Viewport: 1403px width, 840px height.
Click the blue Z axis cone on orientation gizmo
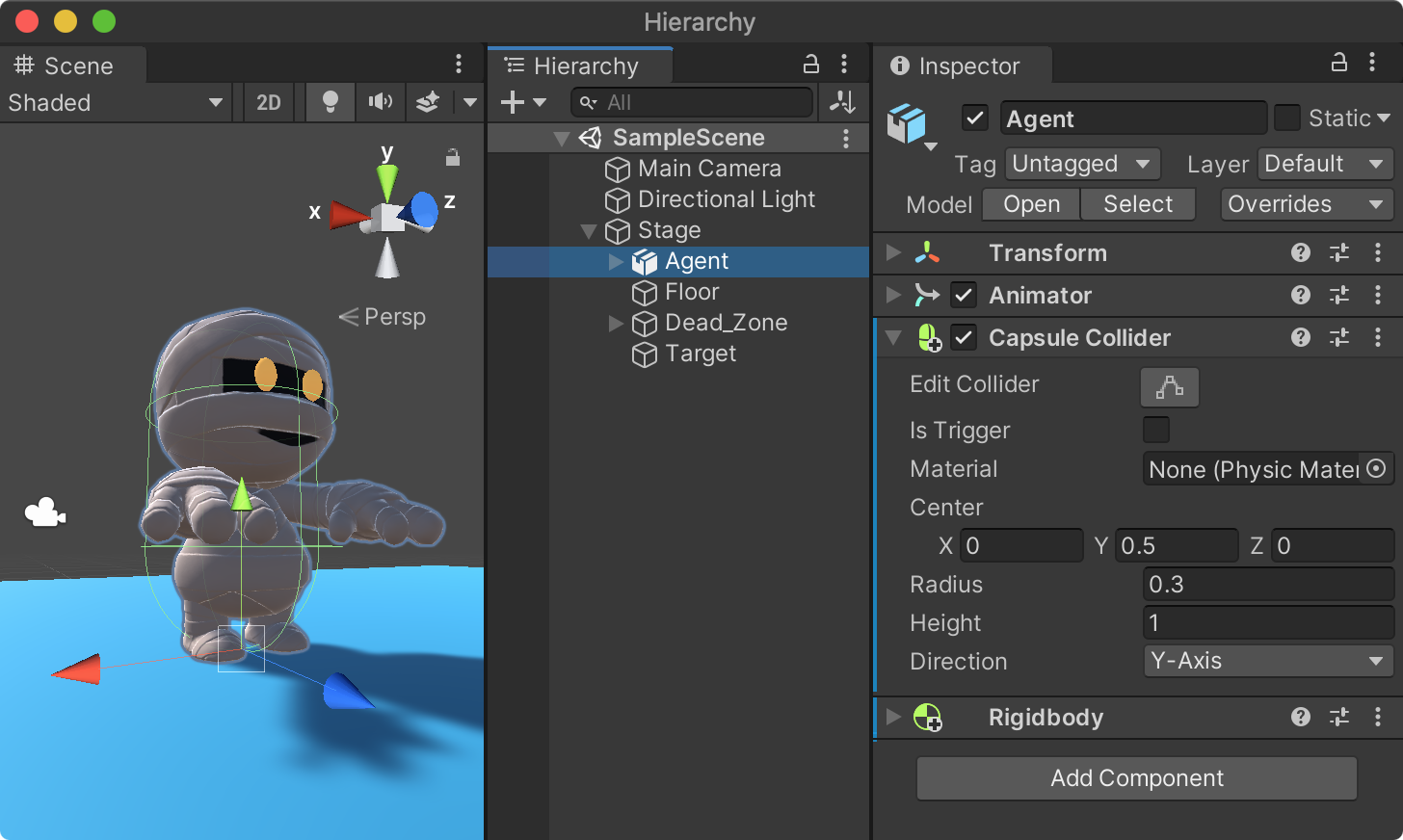point(421,210)
